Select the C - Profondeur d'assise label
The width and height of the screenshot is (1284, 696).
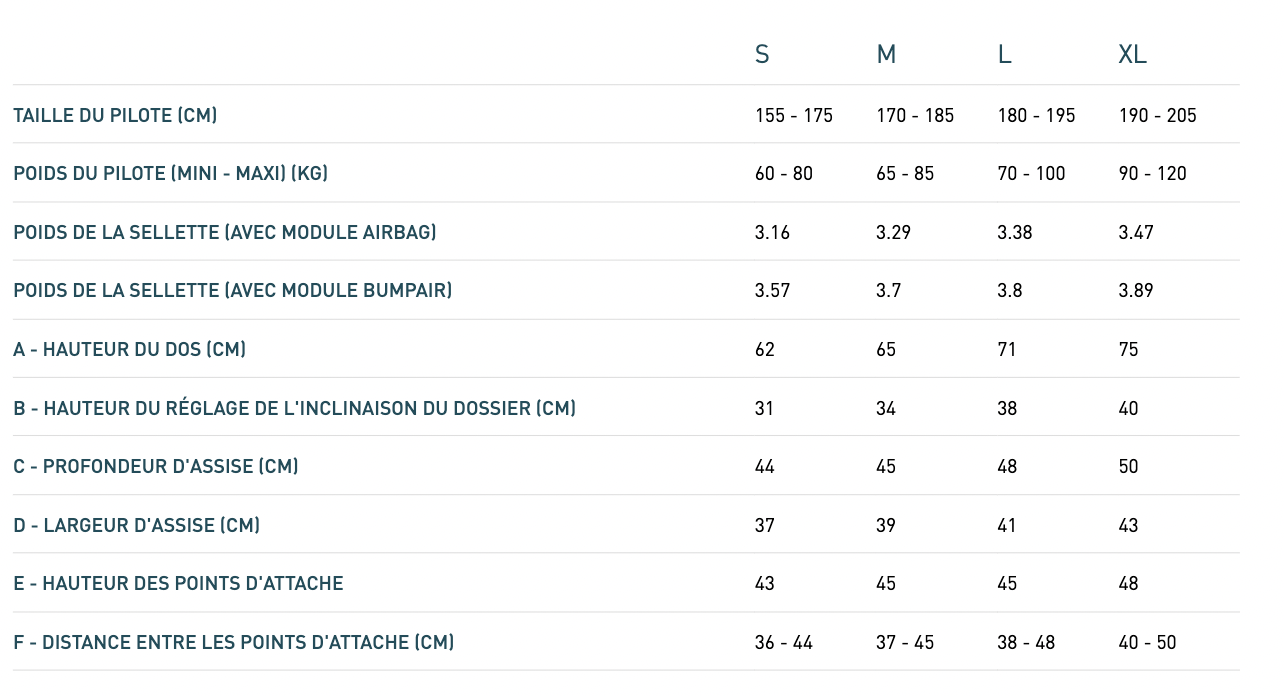point(155,467)
